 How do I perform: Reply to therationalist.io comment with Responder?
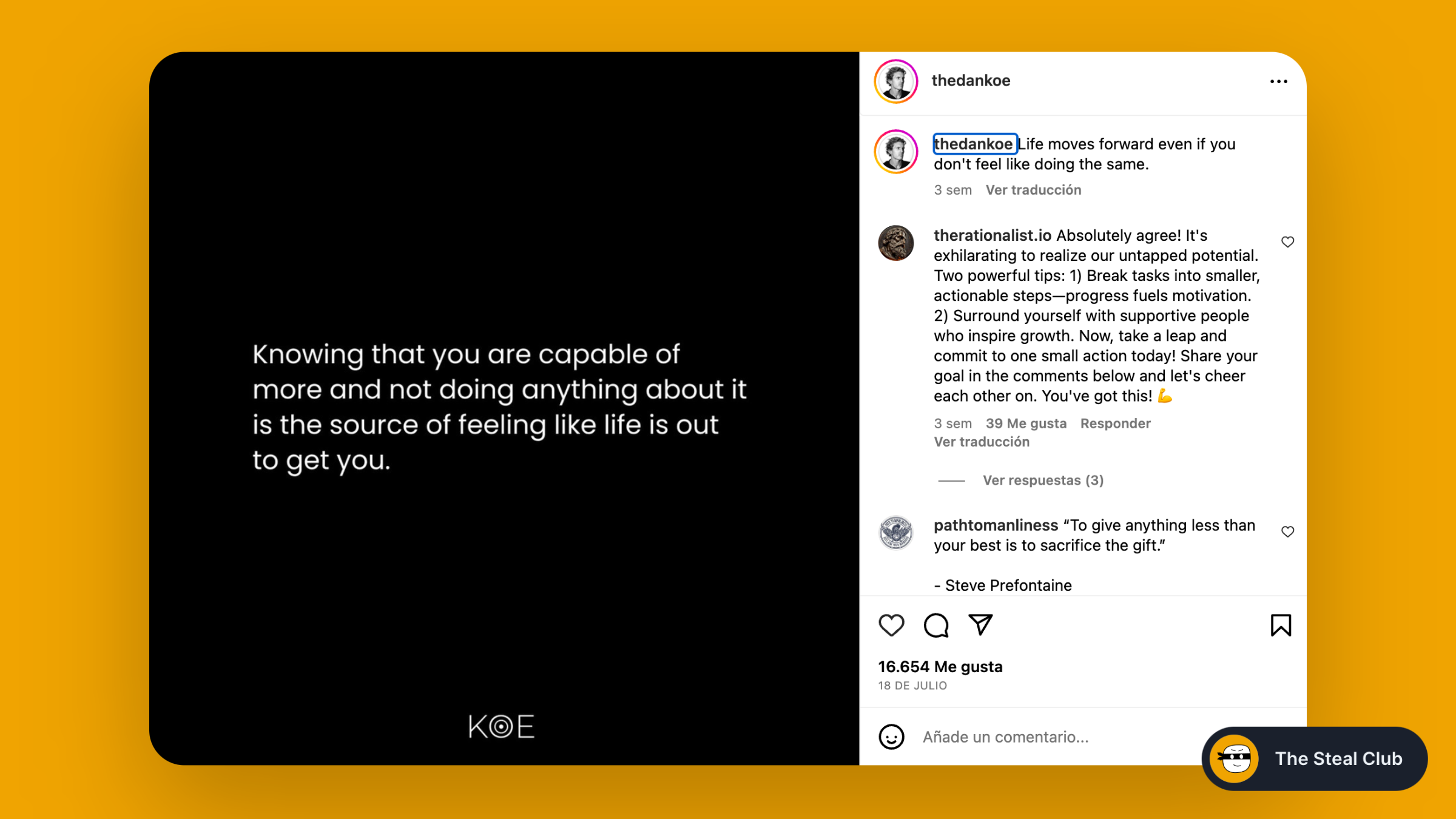point(1115,423)
